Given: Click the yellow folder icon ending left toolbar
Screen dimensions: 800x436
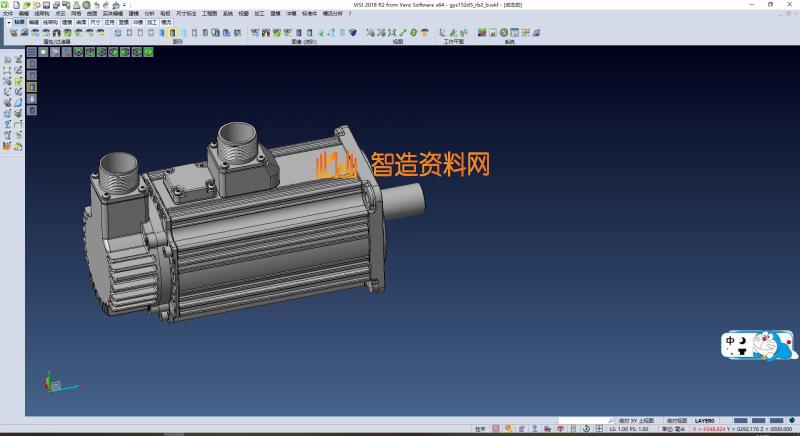Looking at the screenshot, I should click(18, 147).
